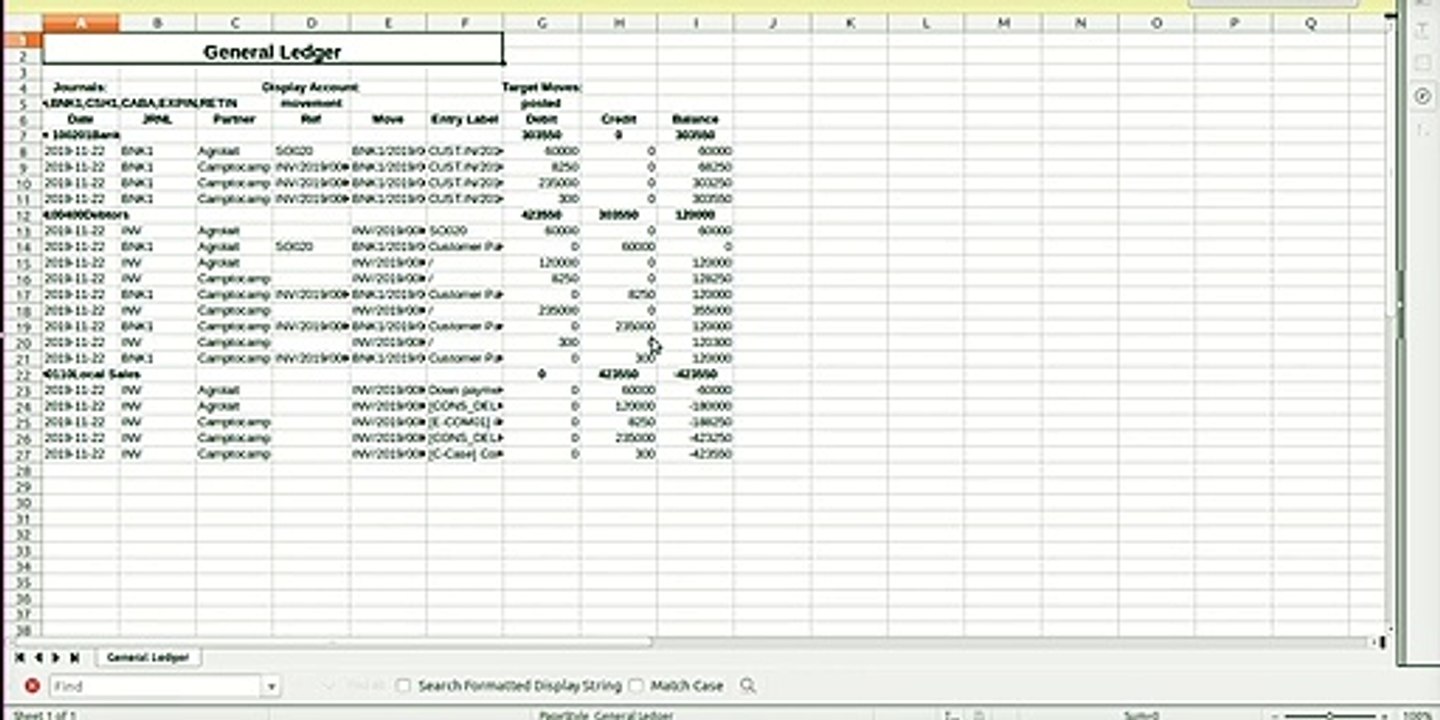The height and width of the screenshot is (720, 1440).
Task: Click the C-Case entry label in row 27
Action: (465, 454)
